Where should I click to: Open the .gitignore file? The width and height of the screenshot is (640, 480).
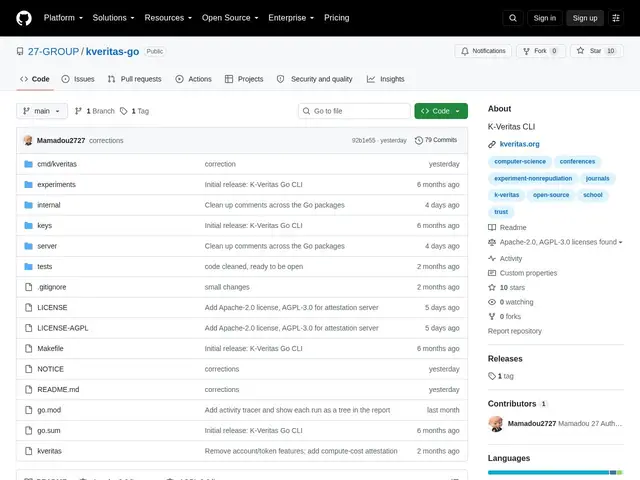[x=51, y=287]
